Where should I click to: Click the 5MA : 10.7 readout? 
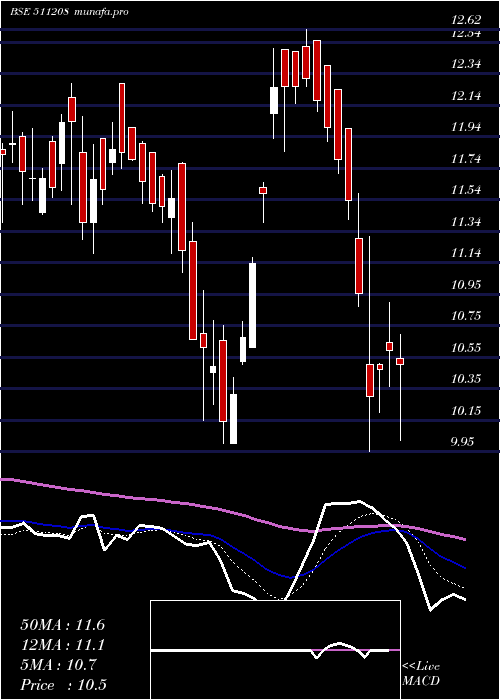point(58,665)
